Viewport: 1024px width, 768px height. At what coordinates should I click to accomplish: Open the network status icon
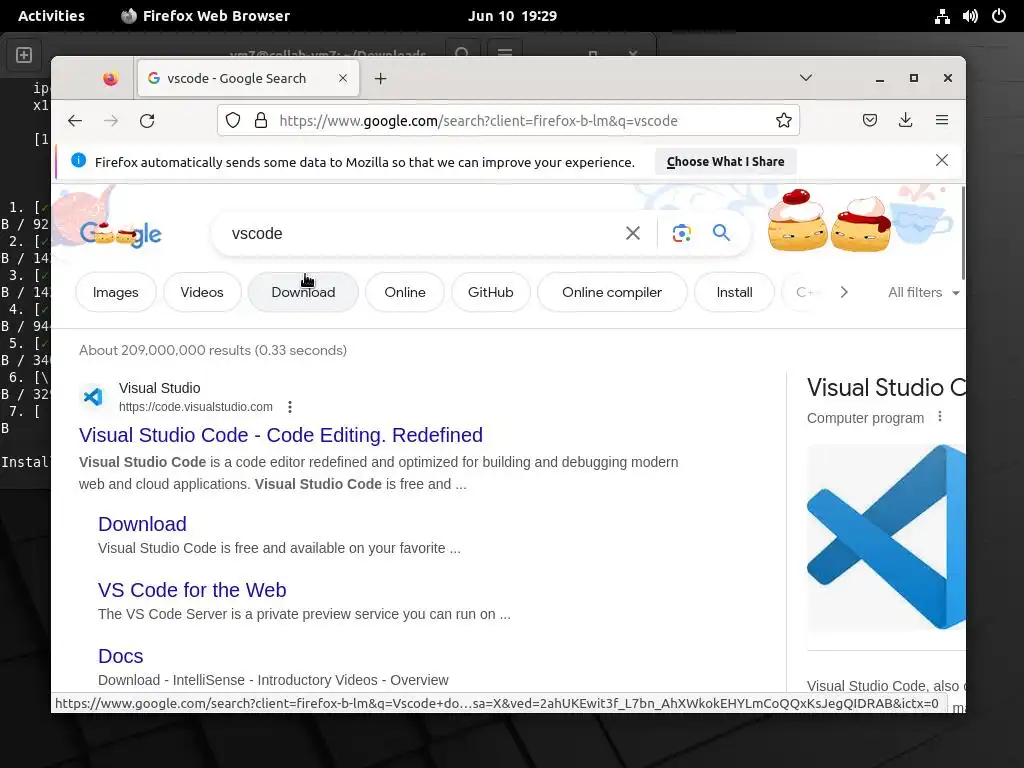[942, 16]
